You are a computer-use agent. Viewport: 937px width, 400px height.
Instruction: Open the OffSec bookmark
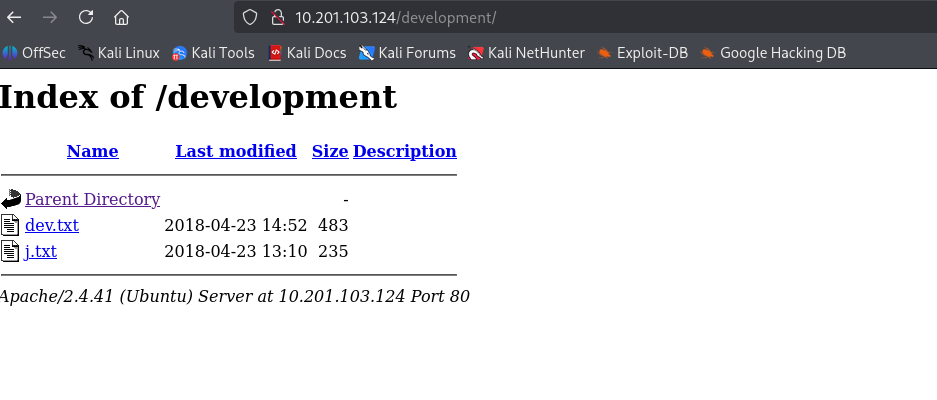(34, 53)
